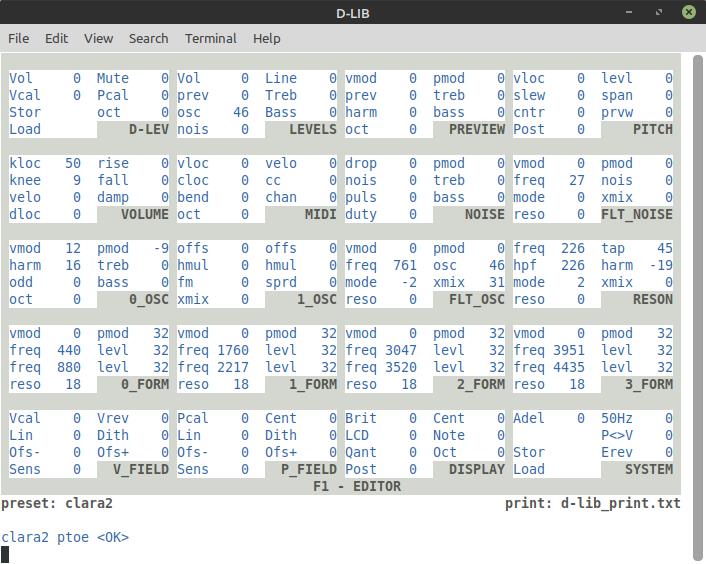This screenshot has width=706, height=564.
Task: Minimize the D-LIB window
Action: point(629,12)
